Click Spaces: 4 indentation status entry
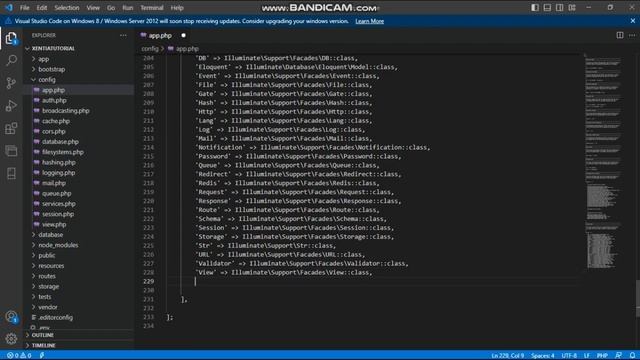The height and width of the screenshot is (360, 640). [542, 356]
